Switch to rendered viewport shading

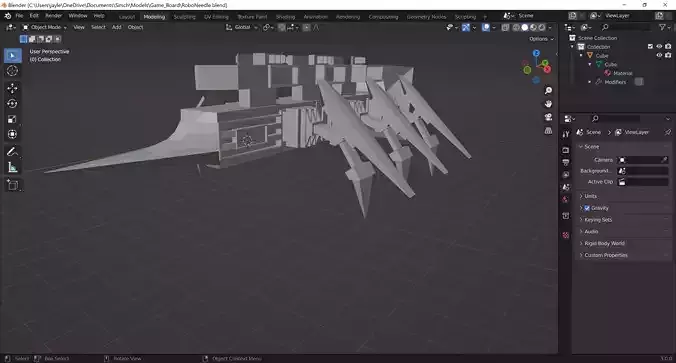[x=542, y=28]
